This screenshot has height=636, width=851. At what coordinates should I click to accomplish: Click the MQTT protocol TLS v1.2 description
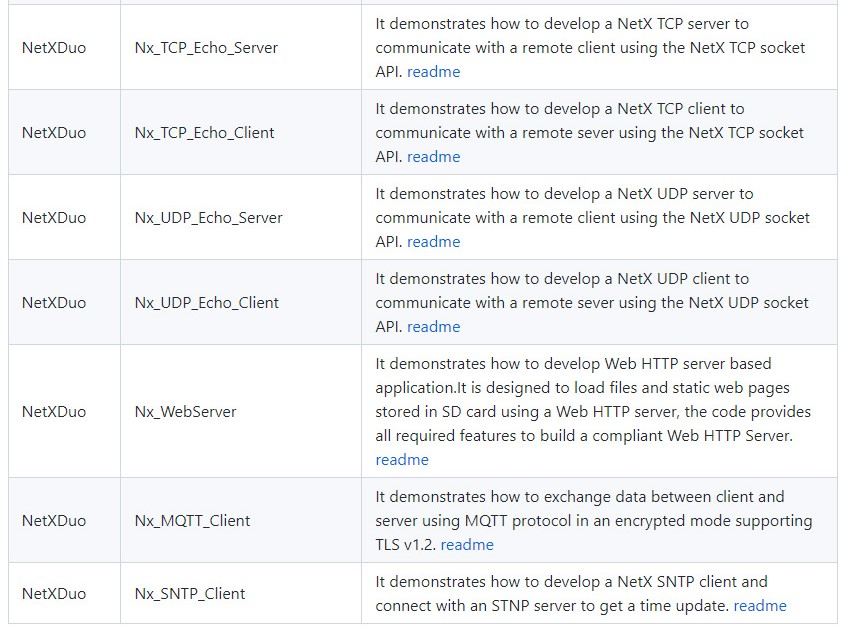(x=594, y=520)
